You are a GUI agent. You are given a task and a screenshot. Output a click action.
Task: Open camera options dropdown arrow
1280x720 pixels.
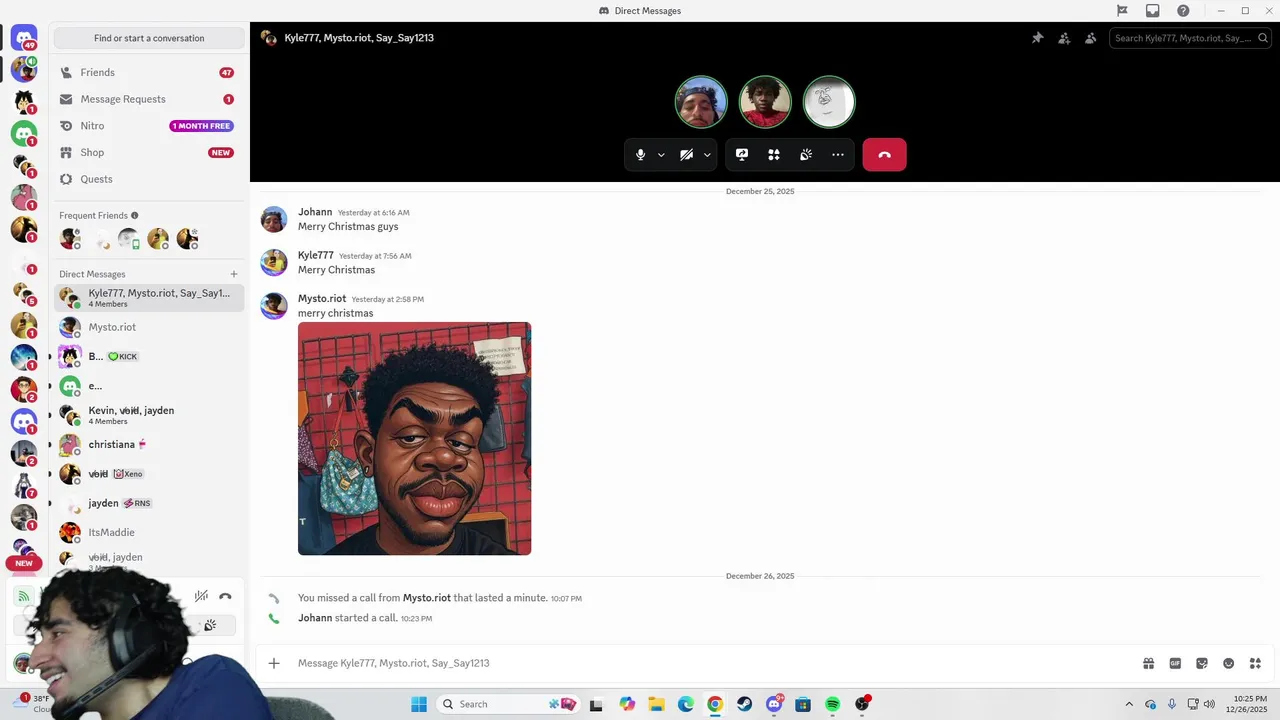[x=707, y=155]
